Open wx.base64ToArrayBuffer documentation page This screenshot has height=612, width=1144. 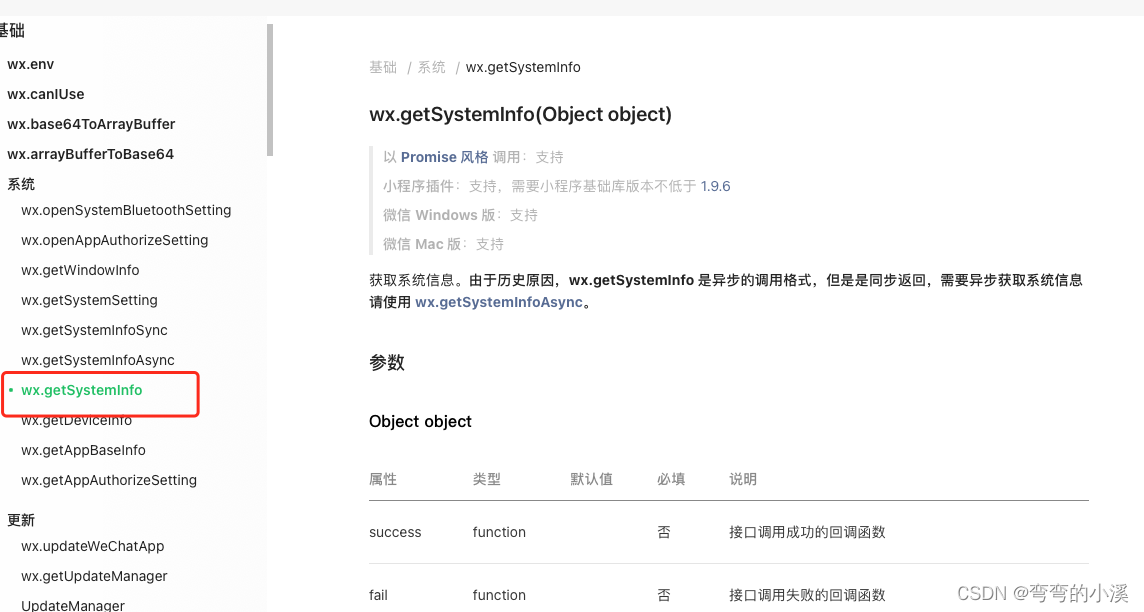[x=91, y=124]
